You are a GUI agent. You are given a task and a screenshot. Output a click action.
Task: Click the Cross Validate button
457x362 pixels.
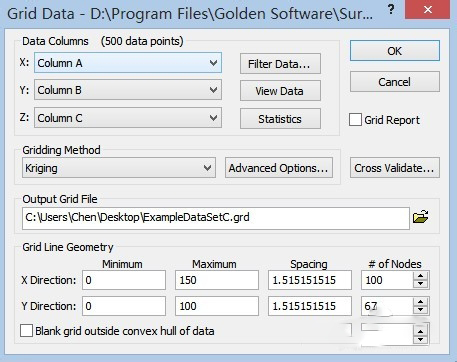click(395, 168)
